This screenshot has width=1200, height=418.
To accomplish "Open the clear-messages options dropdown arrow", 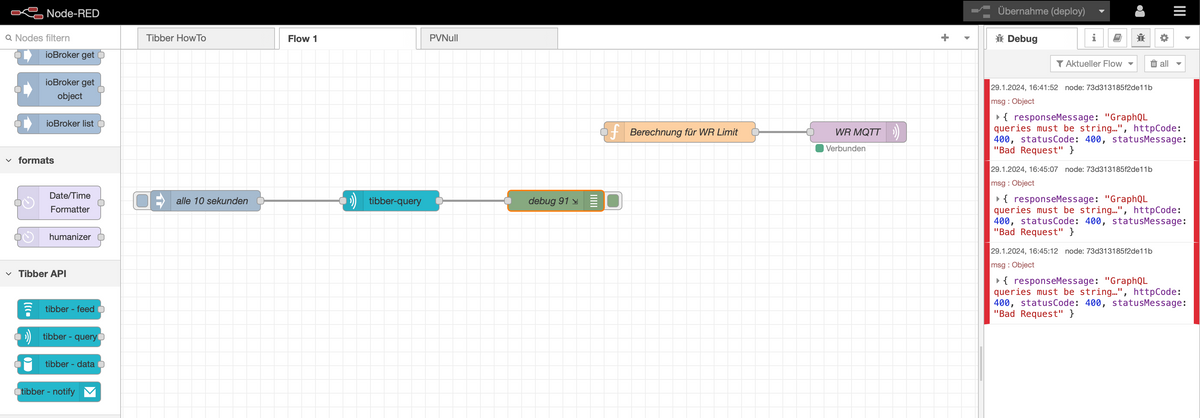I will (x=1179, y=63).
